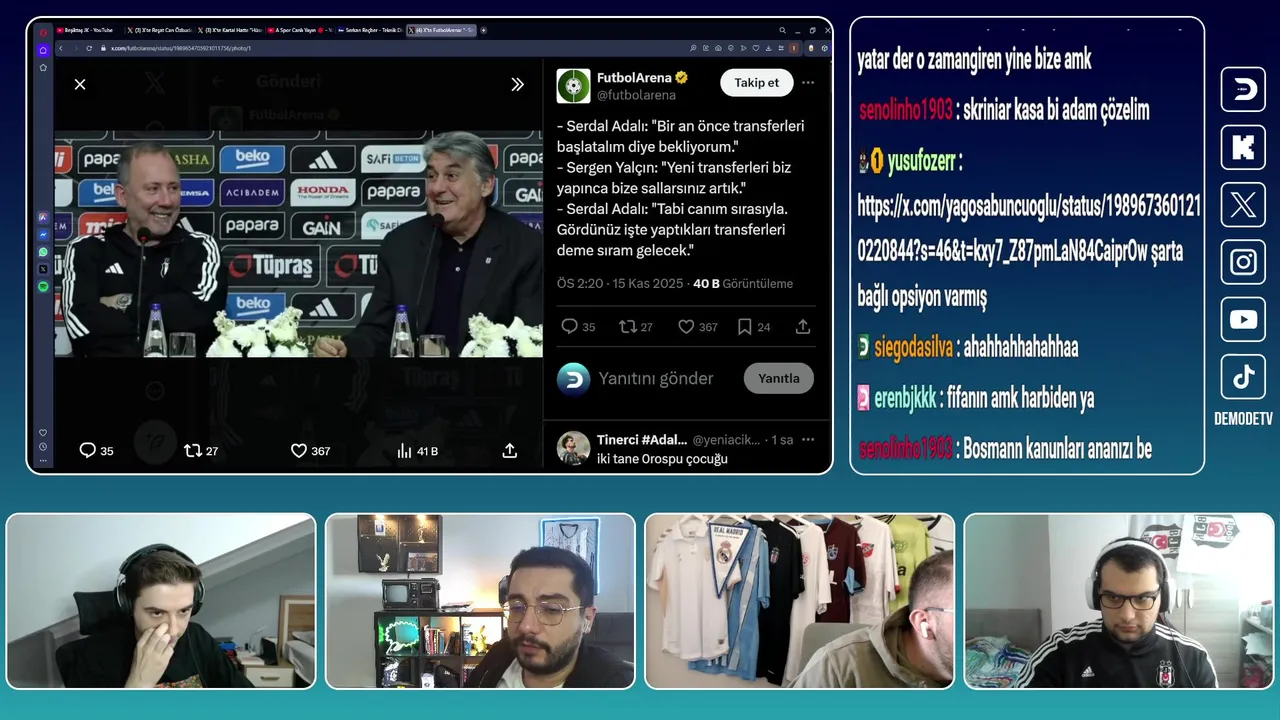Switch to the Serkan Reçber tab

pos(371,30)
